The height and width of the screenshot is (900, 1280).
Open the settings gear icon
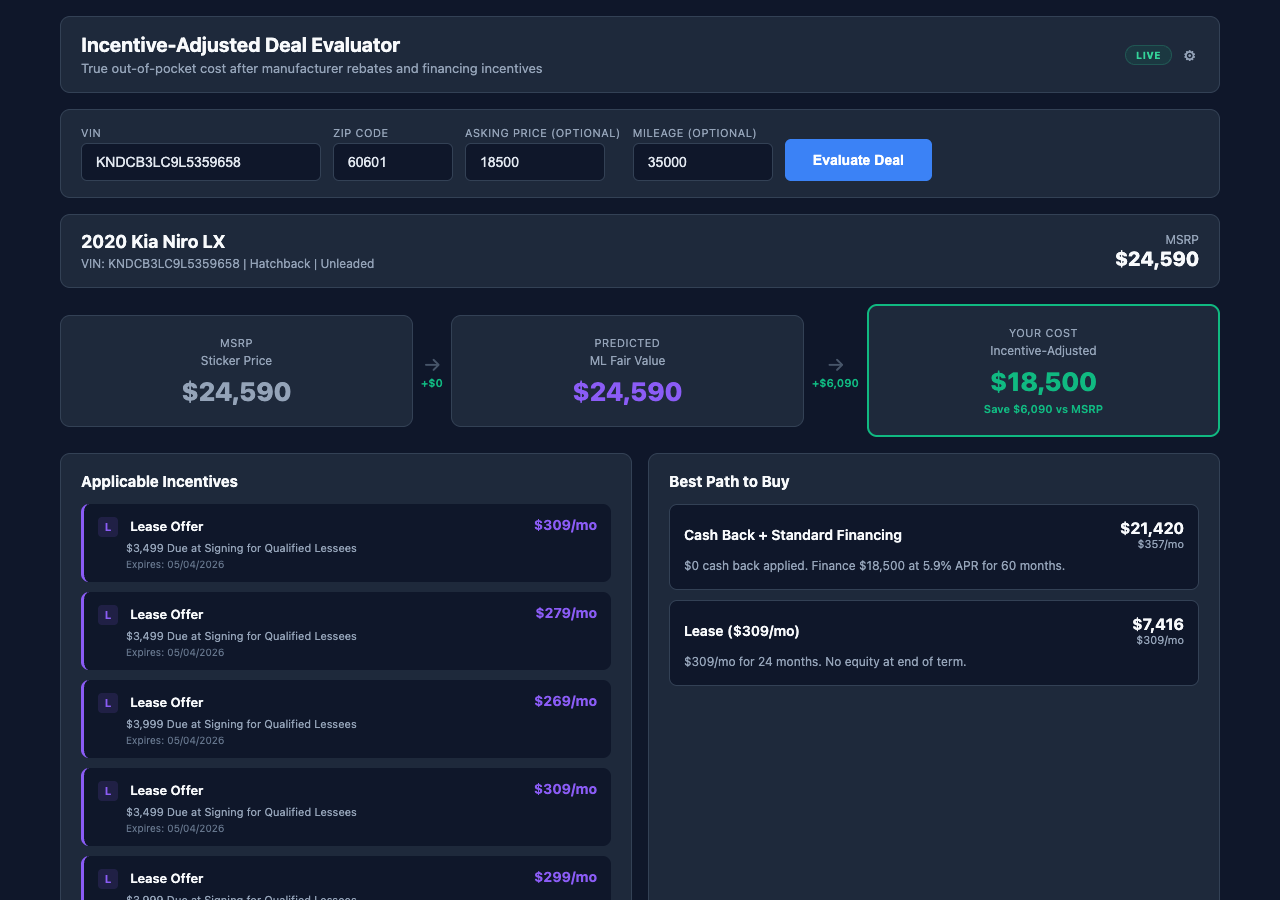coord(1189,55)
